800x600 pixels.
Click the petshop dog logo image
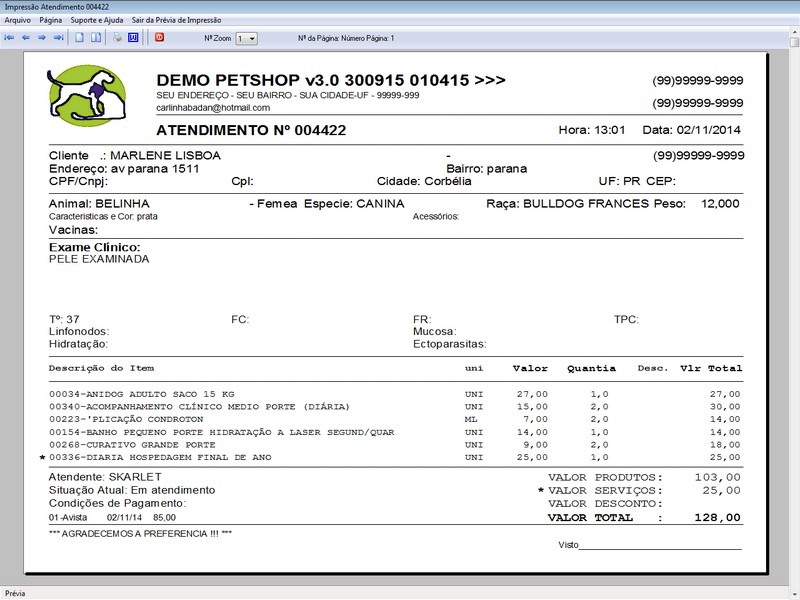click(x=87, y=95)
